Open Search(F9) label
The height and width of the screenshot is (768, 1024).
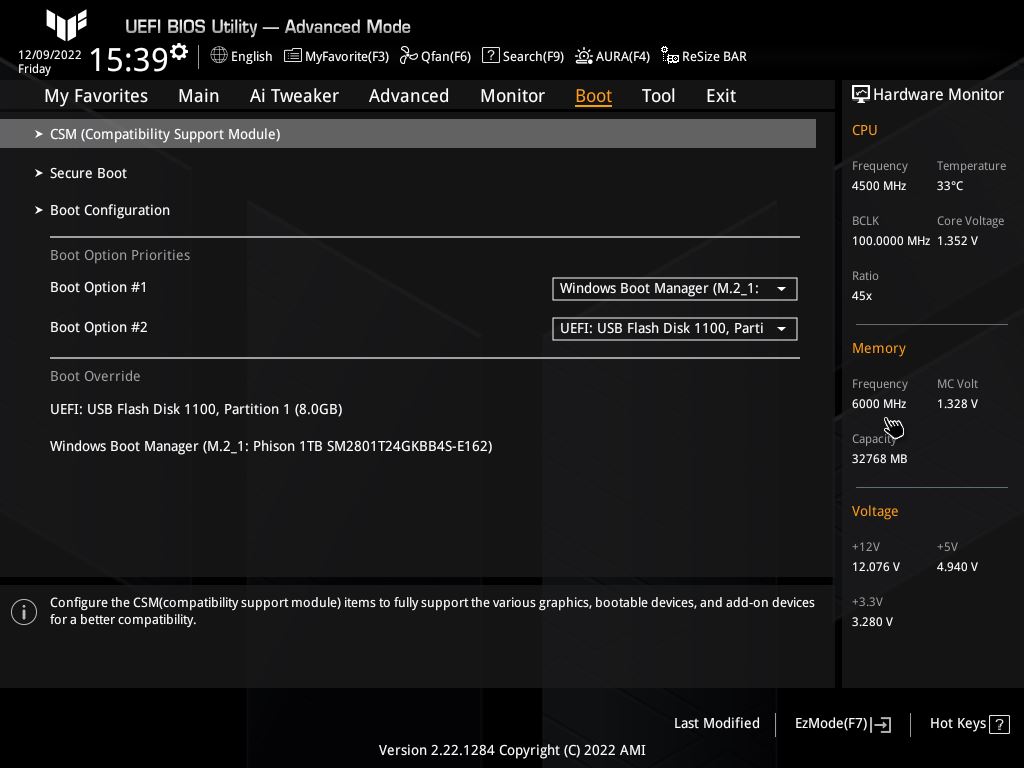533,56
